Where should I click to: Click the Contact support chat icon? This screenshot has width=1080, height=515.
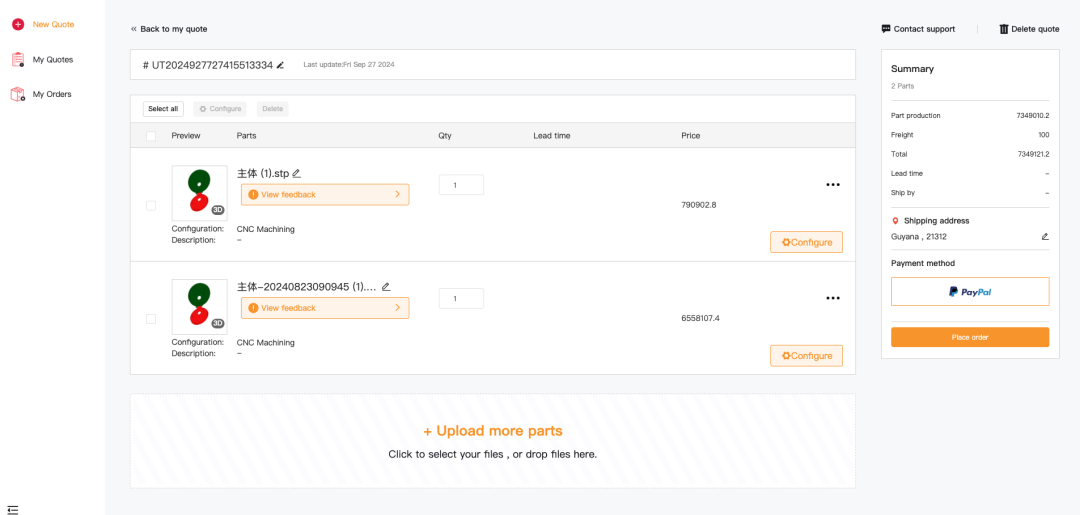point(886,29)
